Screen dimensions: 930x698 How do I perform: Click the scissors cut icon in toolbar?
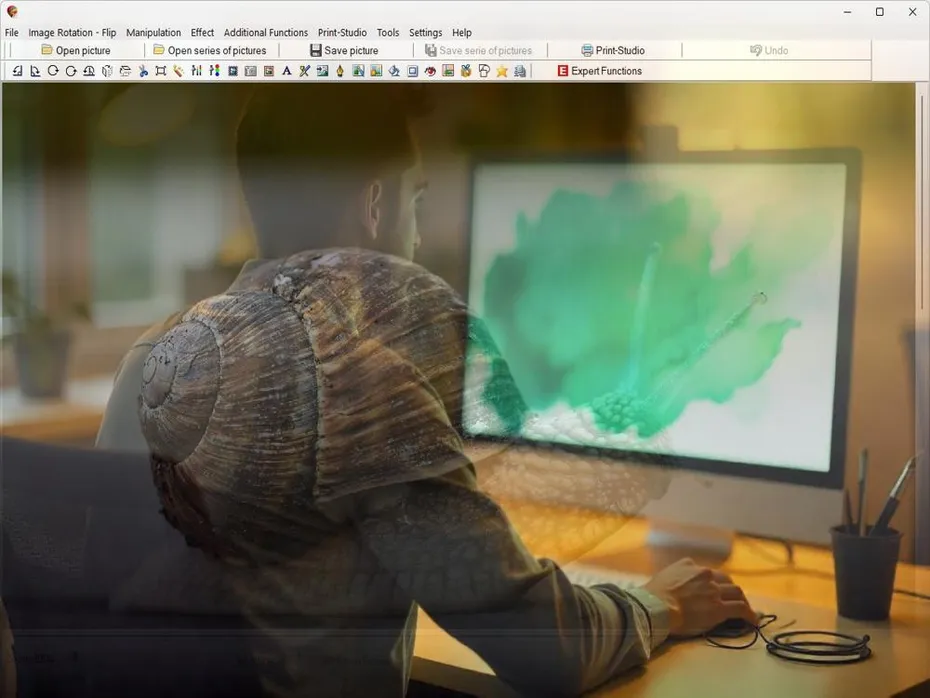[x=143, y=71]
